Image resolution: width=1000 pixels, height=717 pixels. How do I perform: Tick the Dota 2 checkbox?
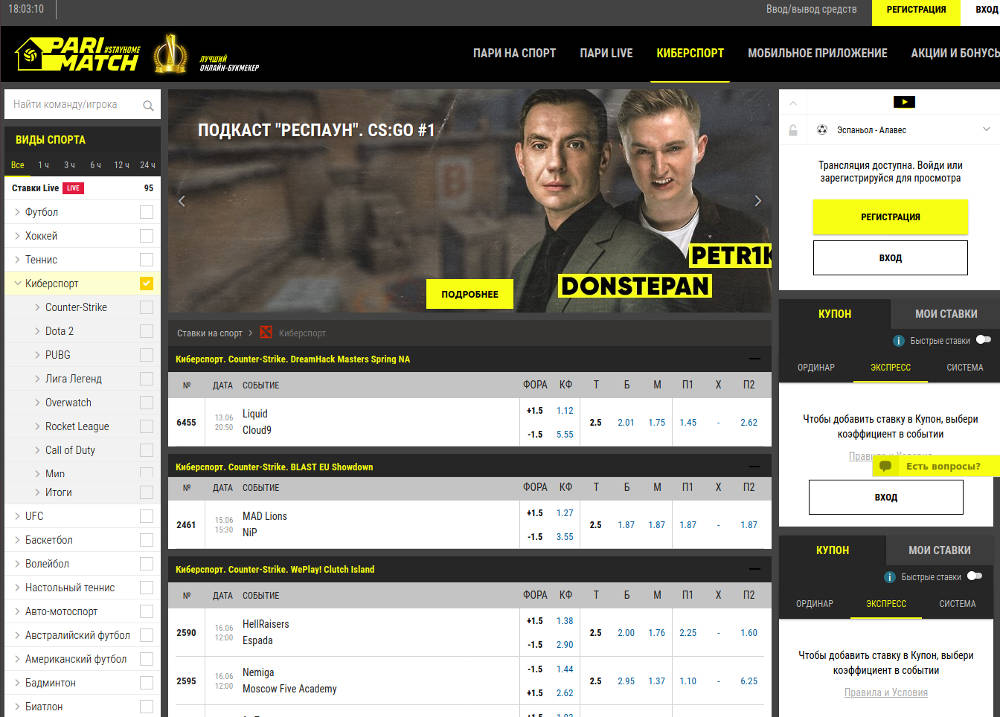point(147,331)
